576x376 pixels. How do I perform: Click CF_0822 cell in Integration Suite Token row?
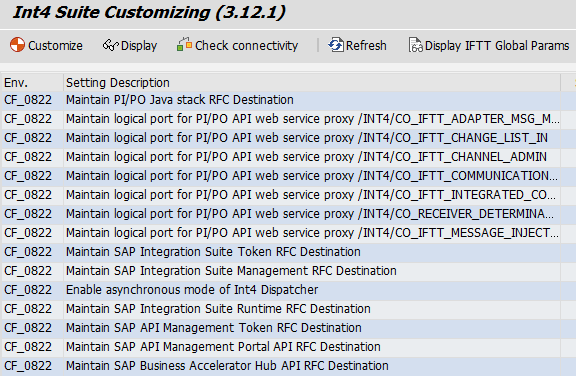click(32, 252)
